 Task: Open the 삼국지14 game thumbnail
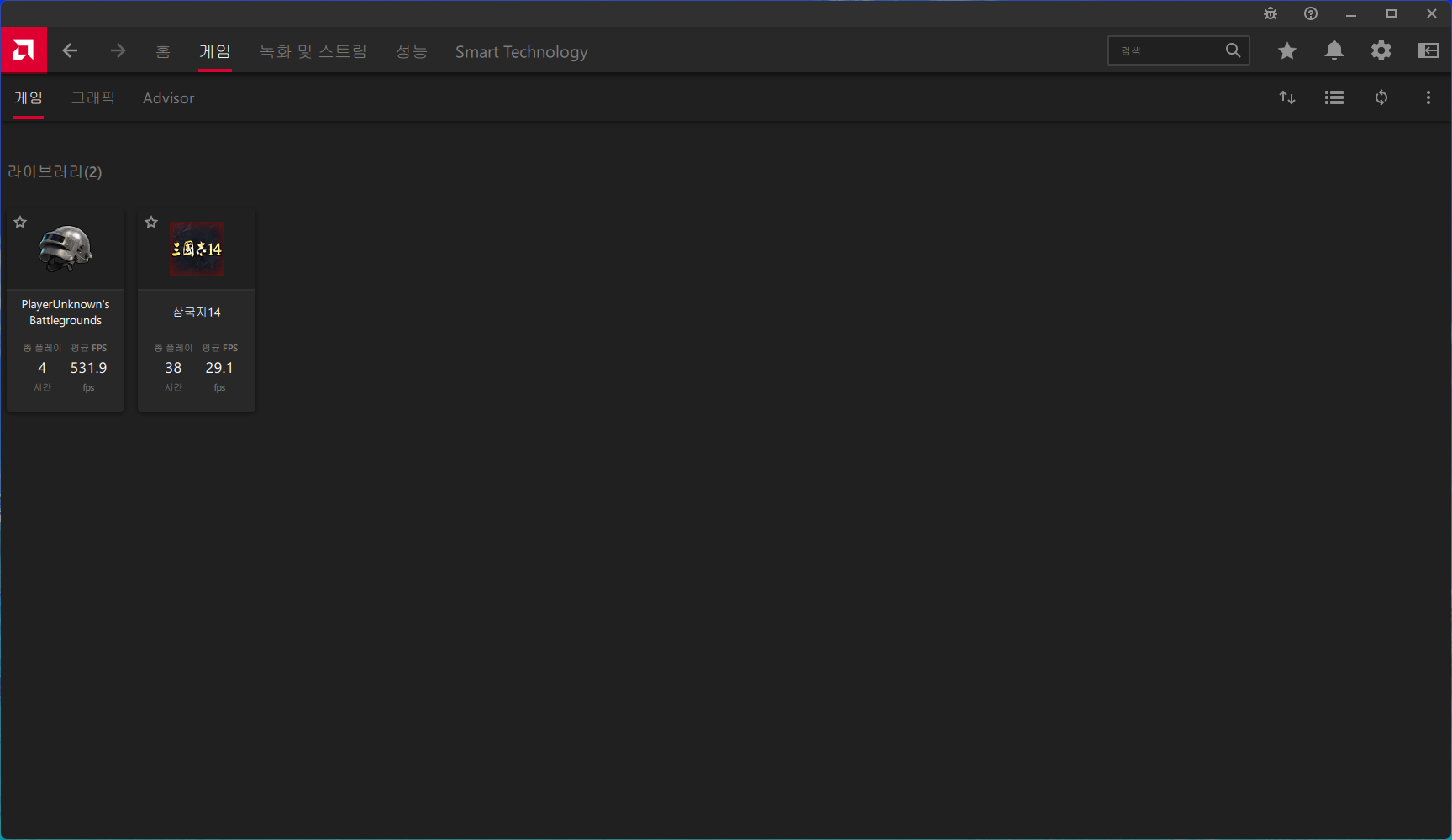[x=197, y=249]
